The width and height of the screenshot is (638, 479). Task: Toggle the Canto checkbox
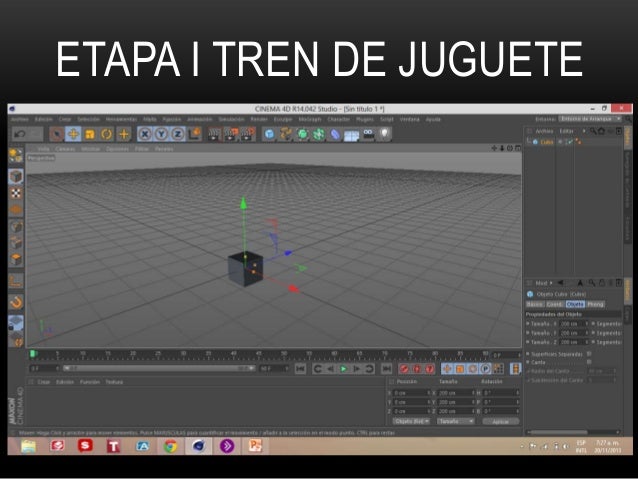(589, 362)
